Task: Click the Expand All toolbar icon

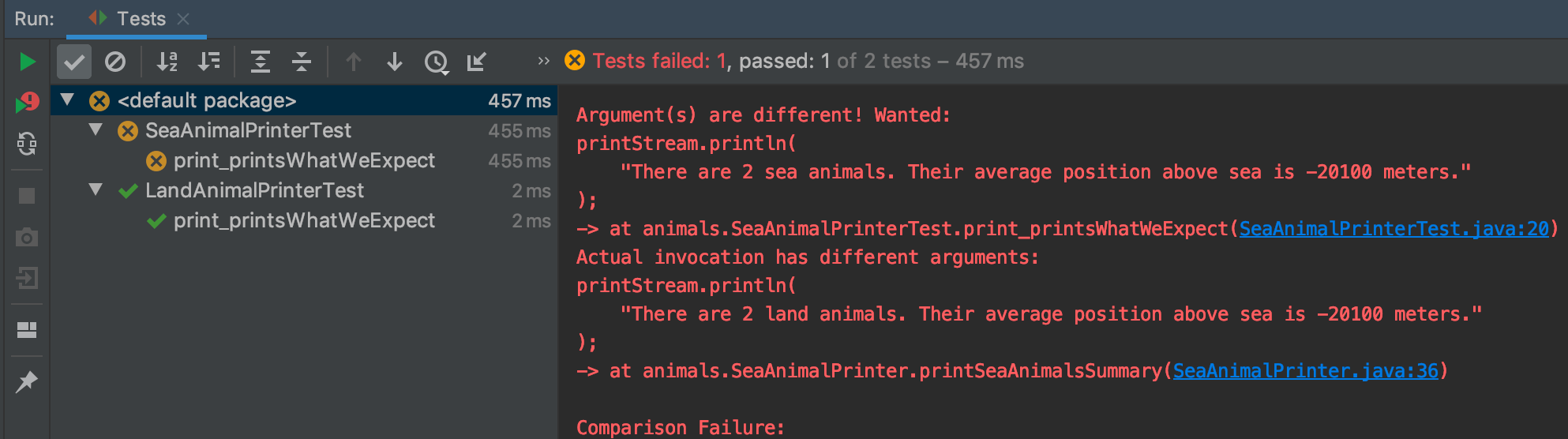Action: (x=261, y=62)
